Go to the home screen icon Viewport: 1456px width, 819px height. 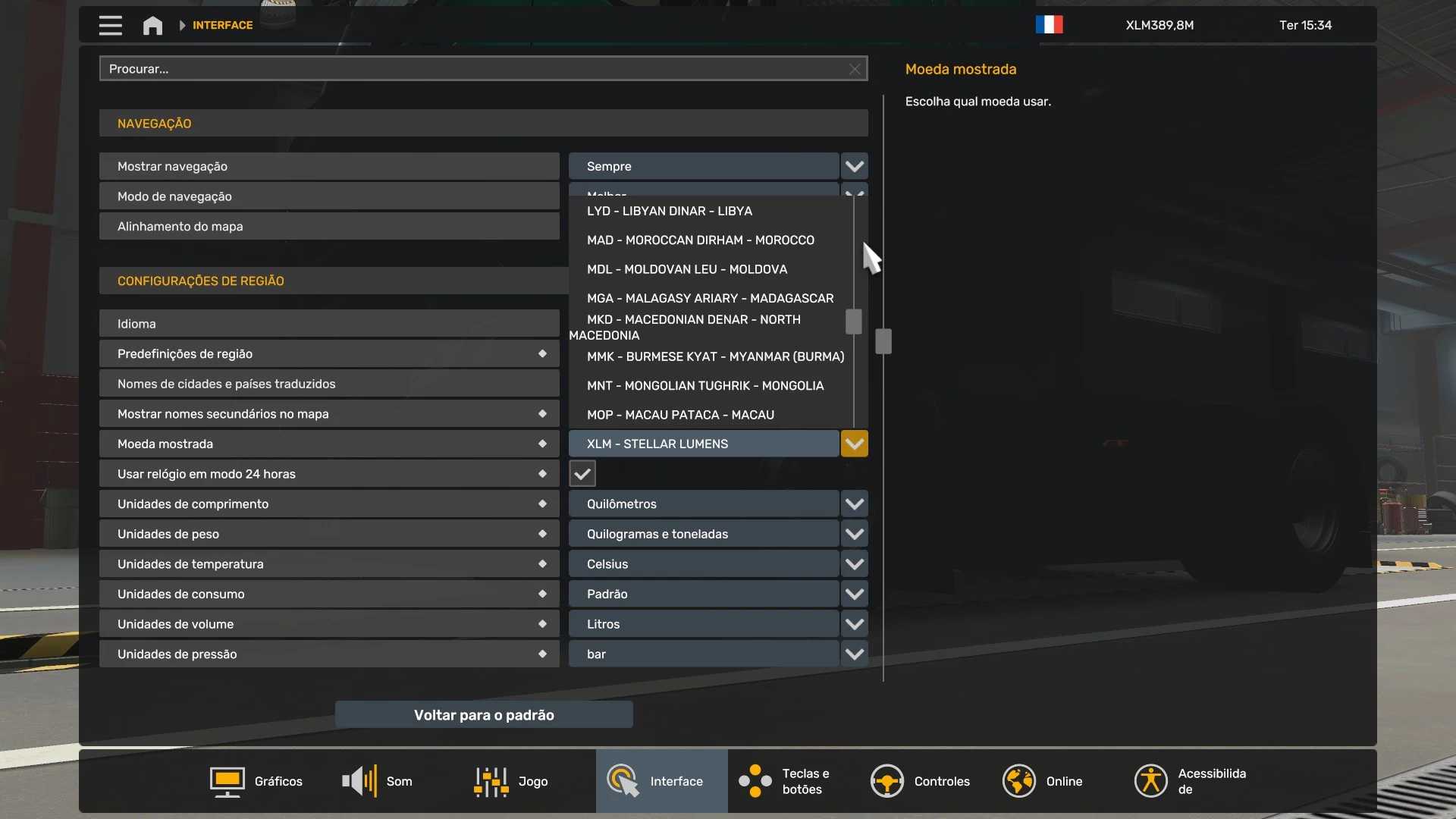coord(152,25)
